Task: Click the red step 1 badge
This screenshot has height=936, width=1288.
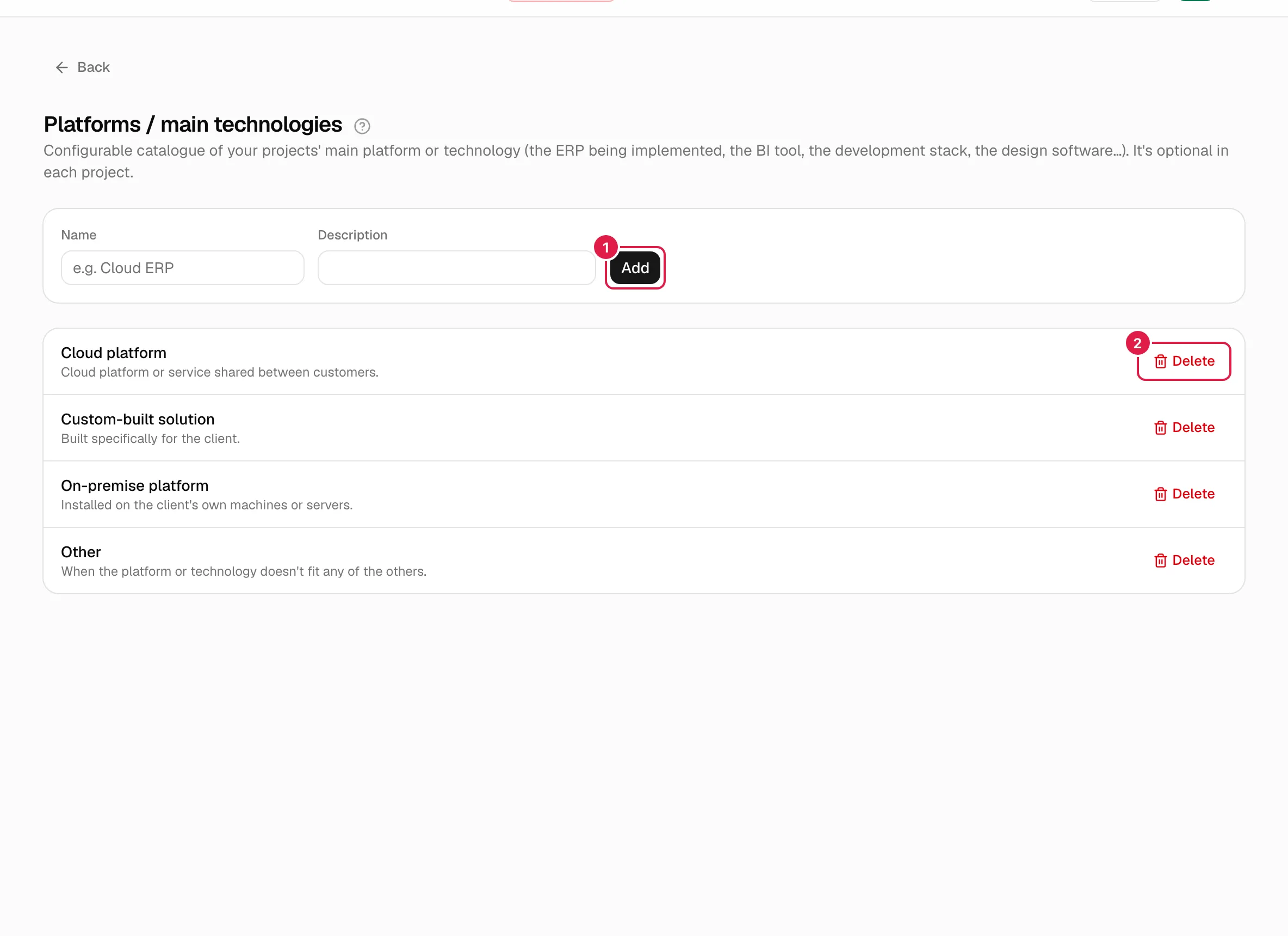Action: [x=606, y=248]
